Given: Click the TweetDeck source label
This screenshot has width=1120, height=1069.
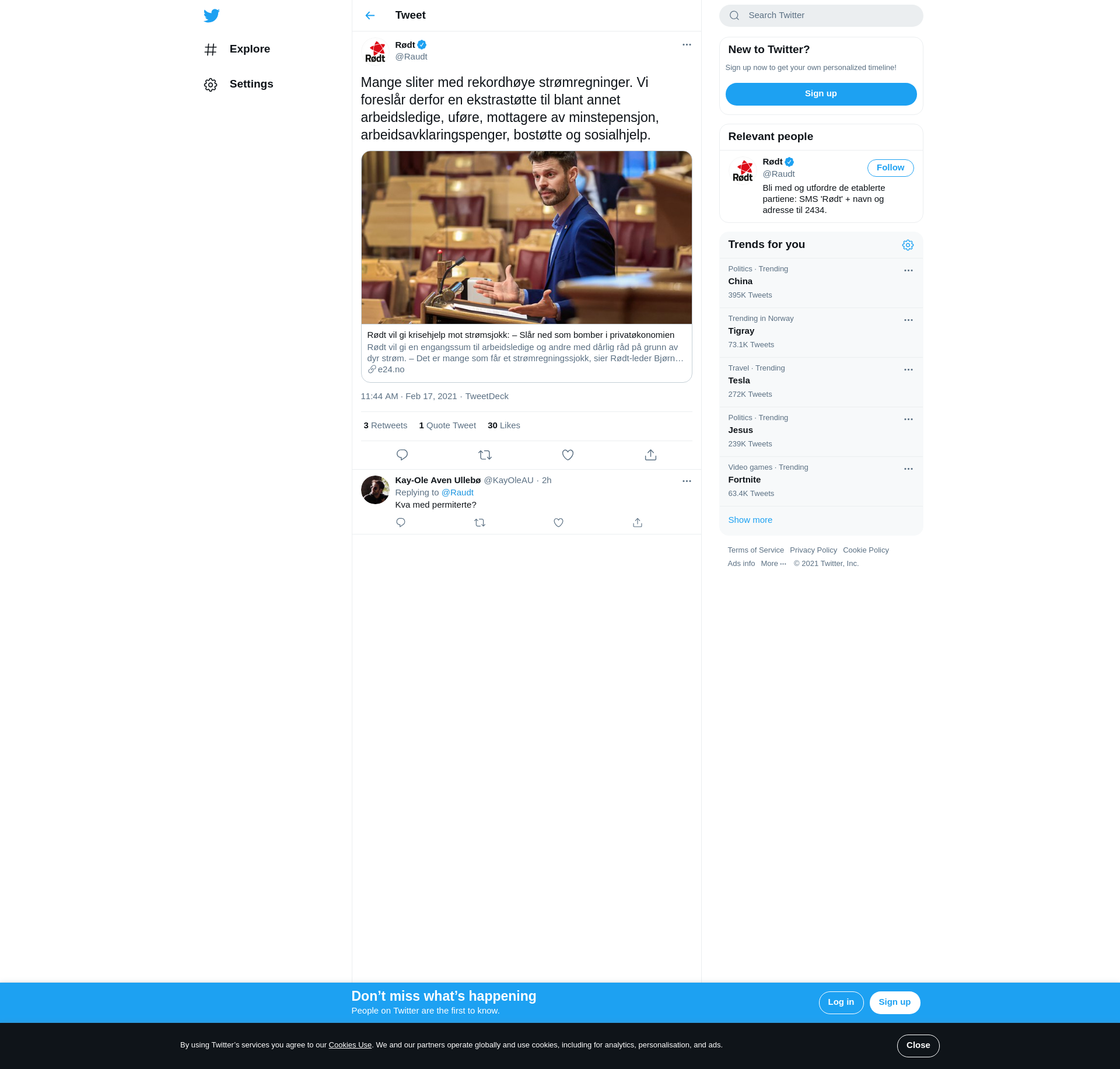Looking at the screenshot, I should tap(487, 397).
